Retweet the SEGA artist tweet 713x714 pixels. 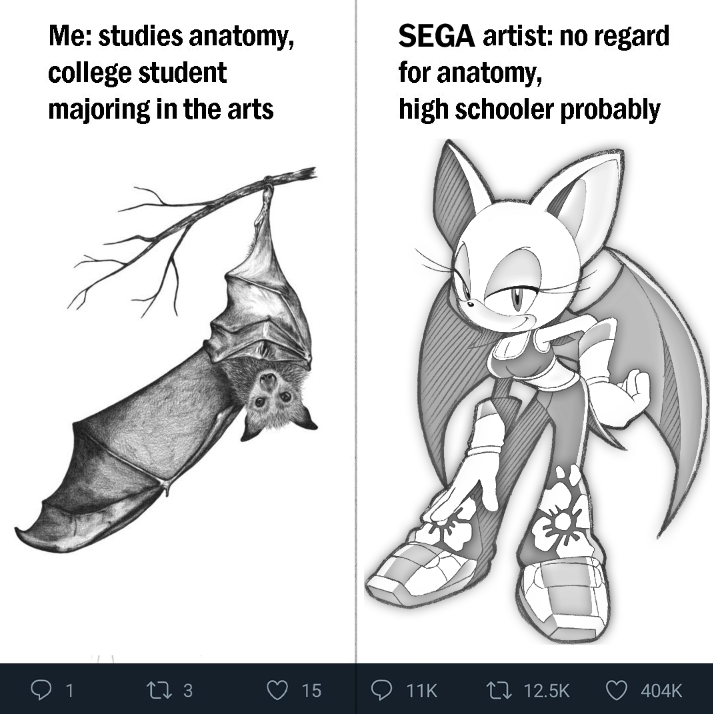499,690
